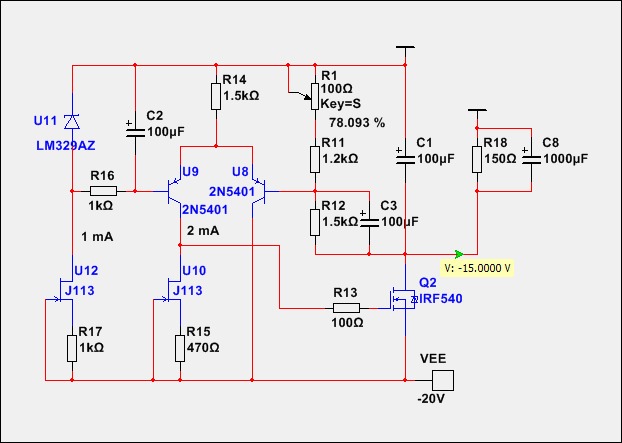Click the 1 mA annotation text
This screenshot has height=443, width=622.
(97, 237)
